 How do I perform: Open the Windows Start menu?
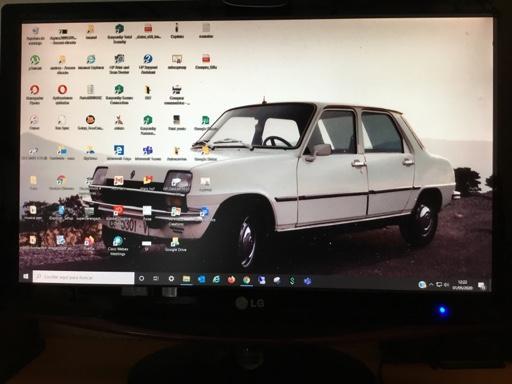[x=26, y=277]
